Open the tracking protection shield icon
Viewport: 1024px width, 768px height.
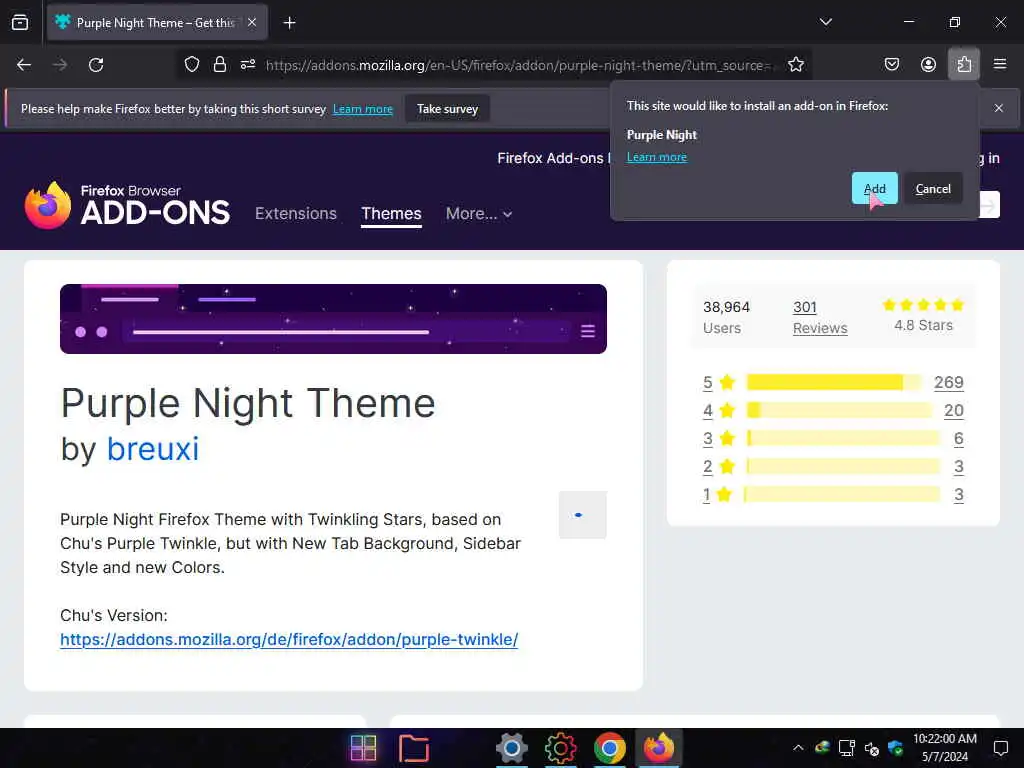191,65
